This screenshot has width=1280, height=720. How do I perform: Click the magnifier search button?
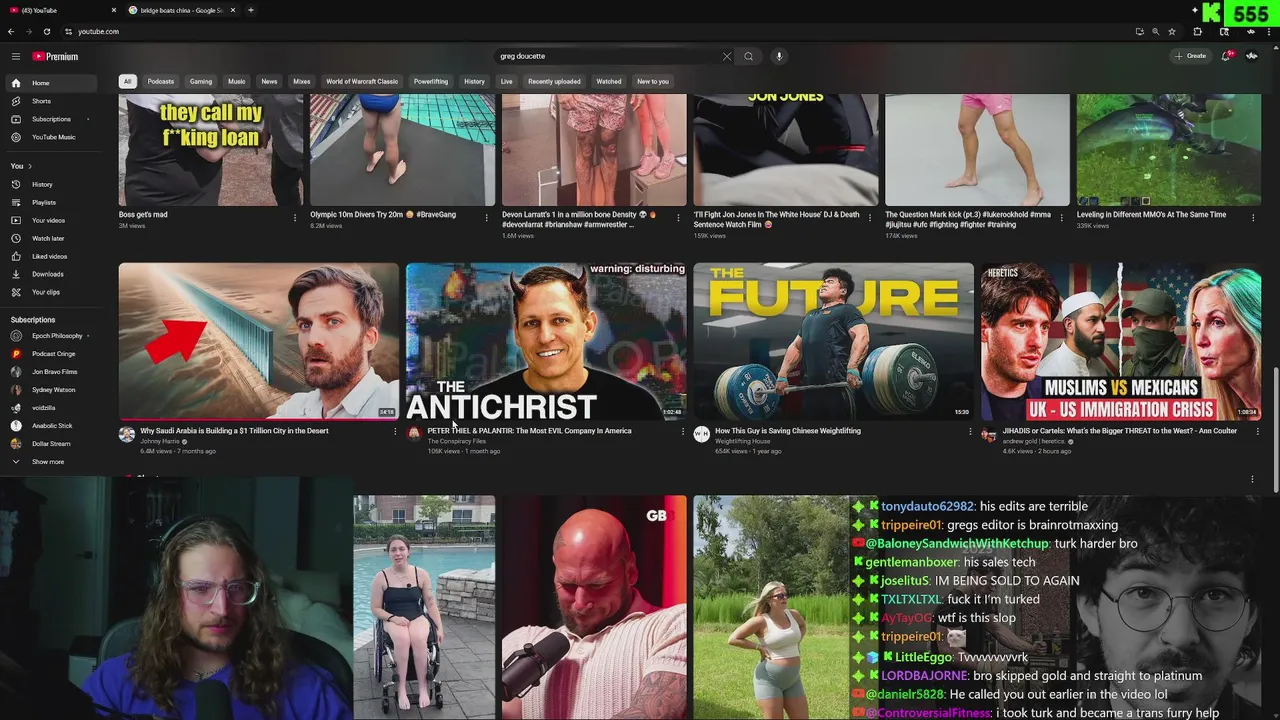coord(748,56)
